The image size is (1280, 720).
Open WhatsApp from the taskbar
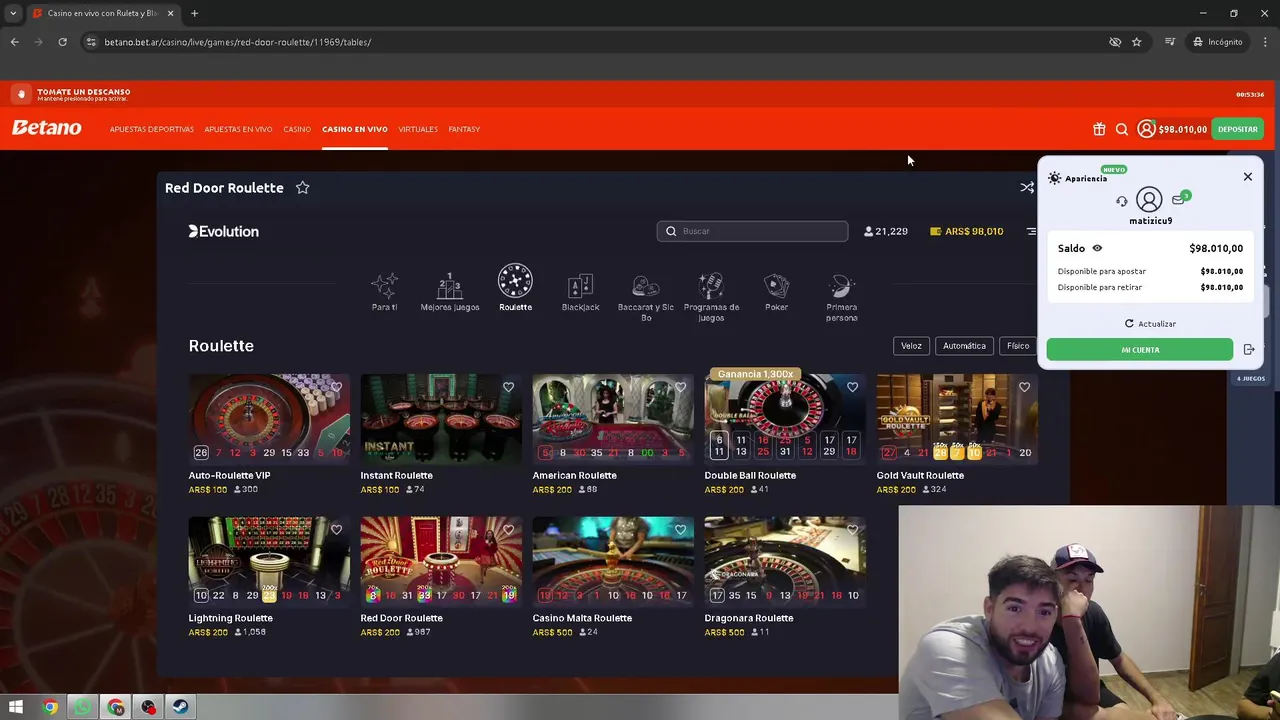point(83,707)
